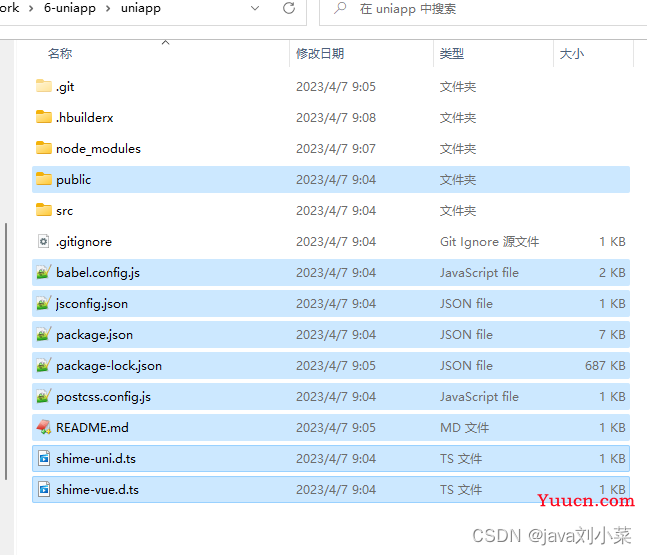Select the public folder name
This screenshot has width=647, height=555.
point(73,179)
